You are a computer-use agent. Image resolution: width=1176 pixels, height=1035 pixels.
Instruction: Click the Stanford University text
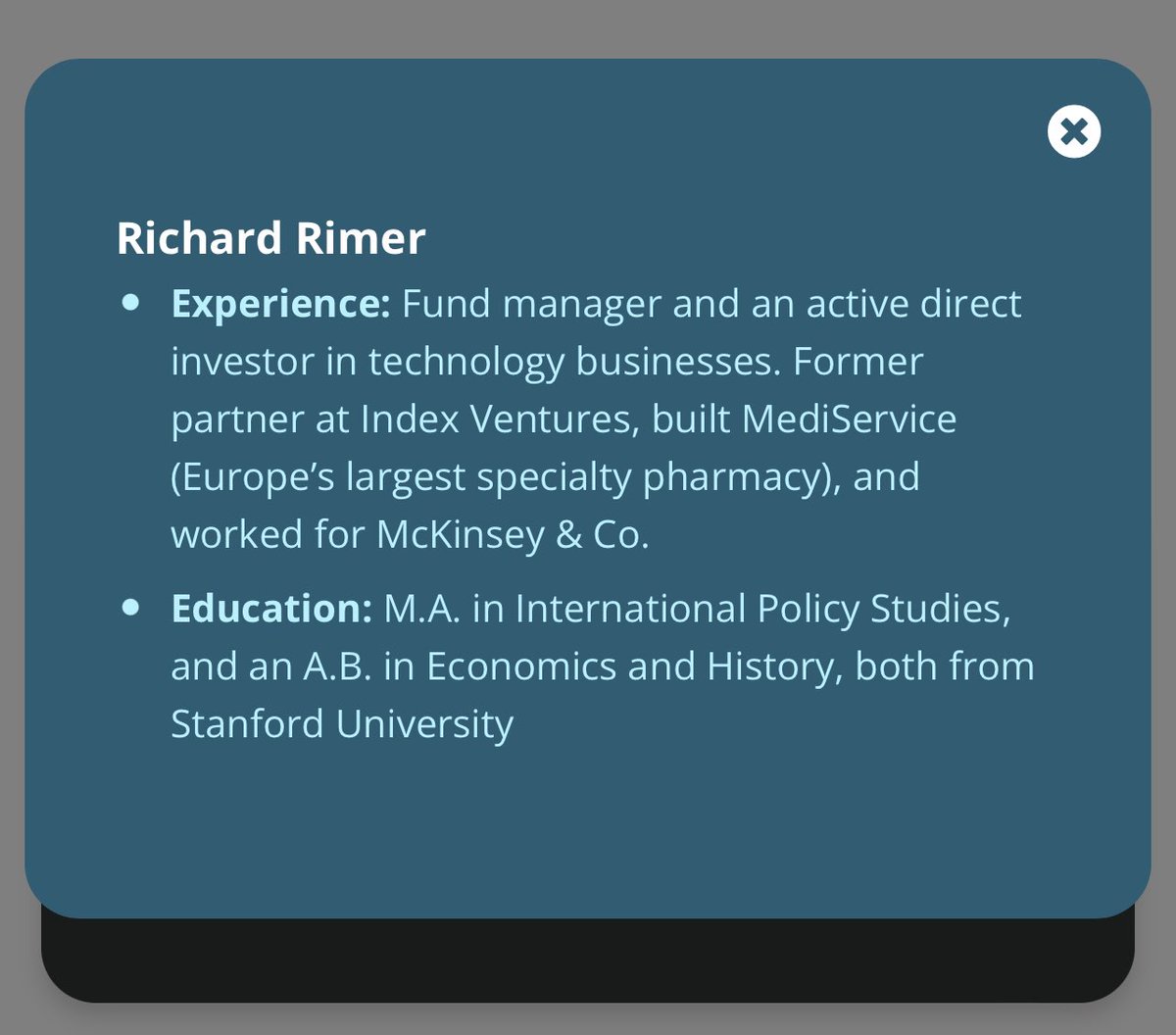point(341,724)
